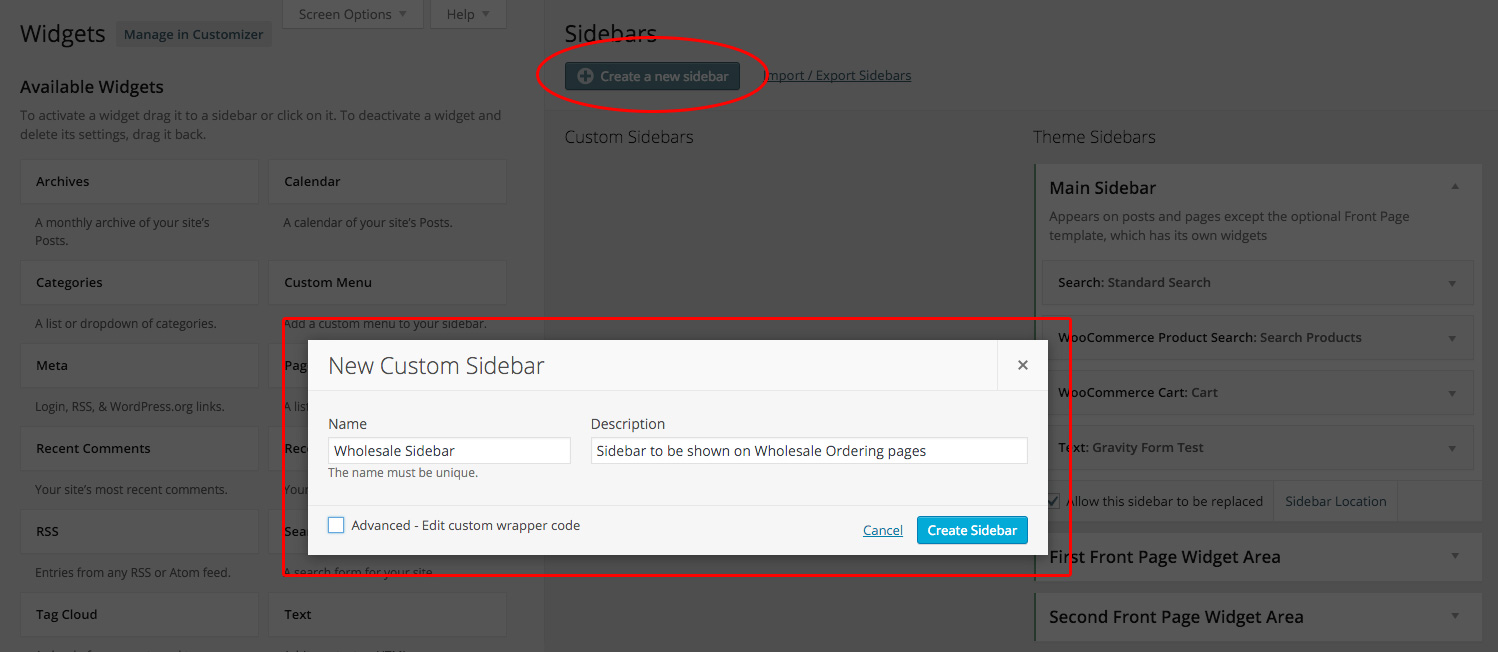Collapse the Main Sidebar panel arrow
The height and width of the screenshot is (652, 1498).
tap(1455, 187)
